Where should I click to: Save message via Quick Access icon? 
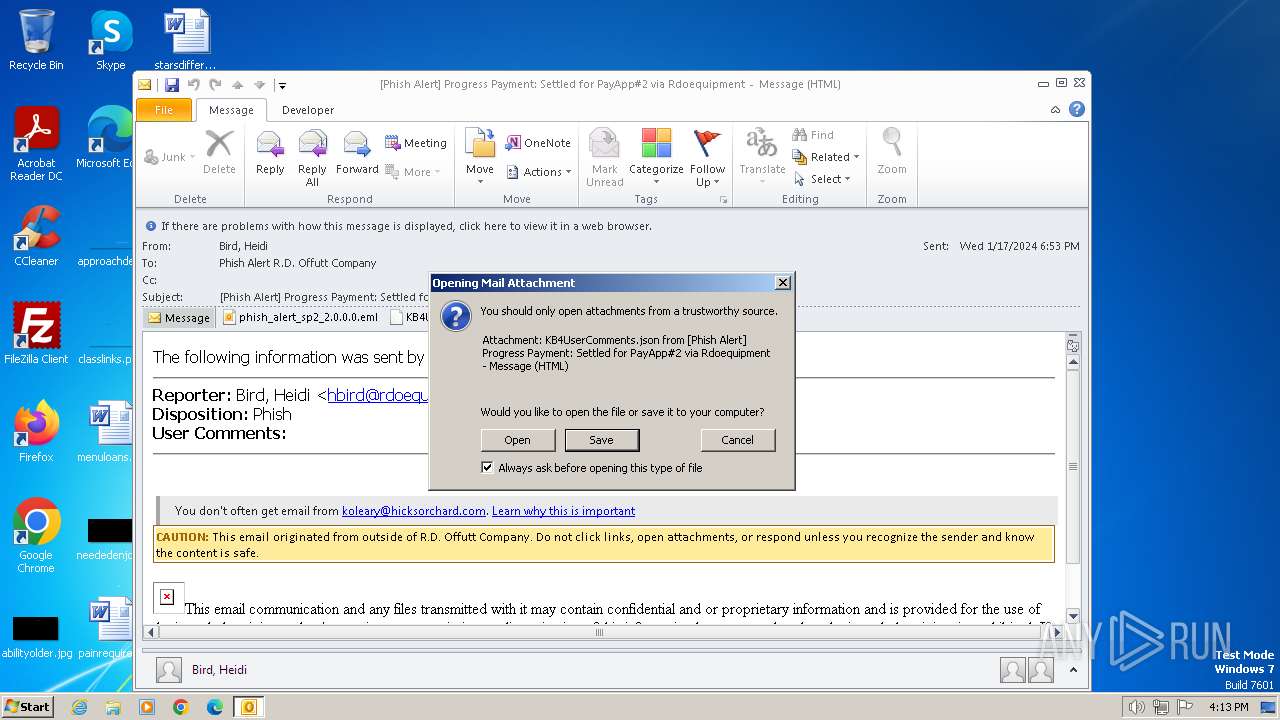[x=172, y=85]
